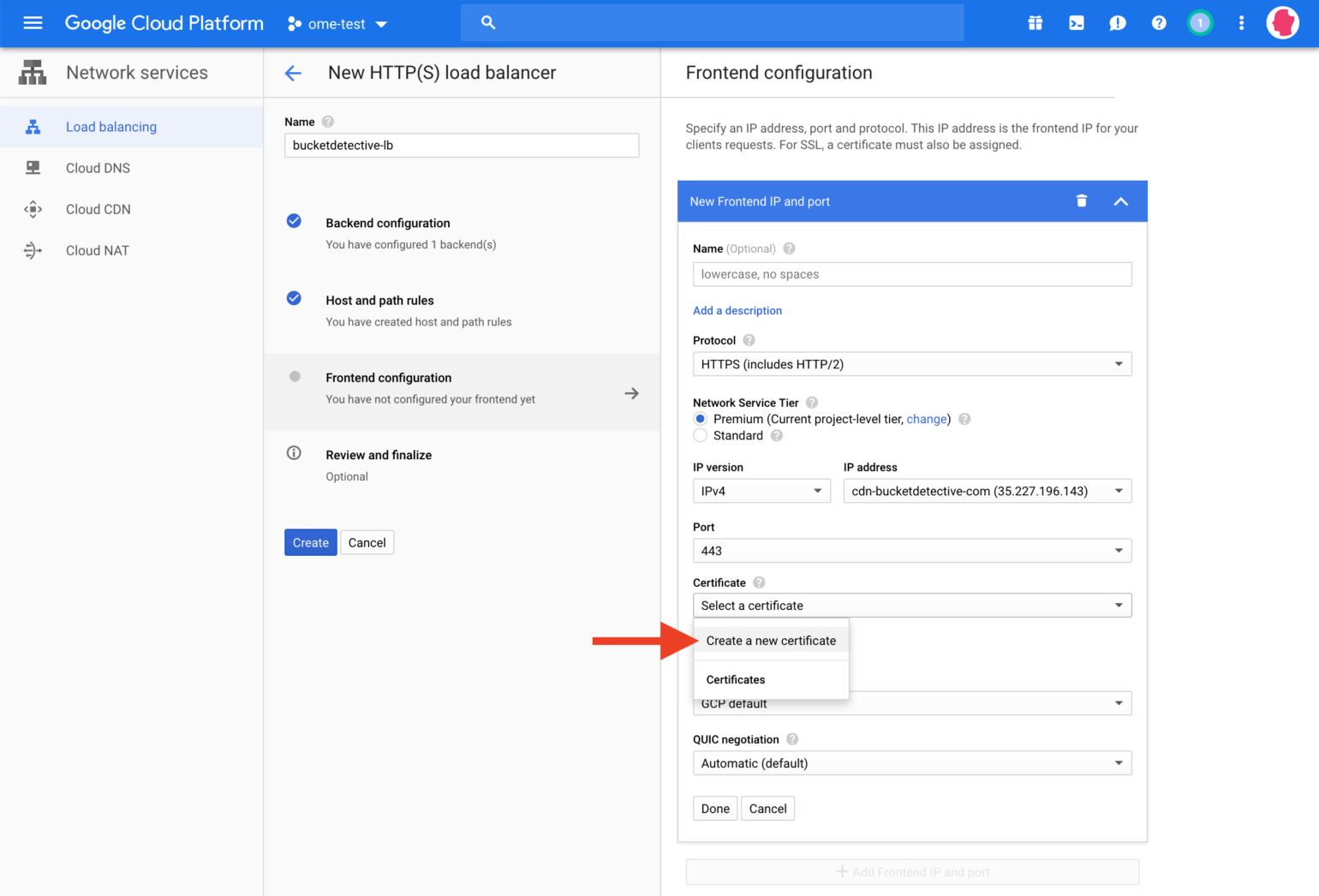
Task: Click the Network services header icon
Action: [x=33, y=73]
